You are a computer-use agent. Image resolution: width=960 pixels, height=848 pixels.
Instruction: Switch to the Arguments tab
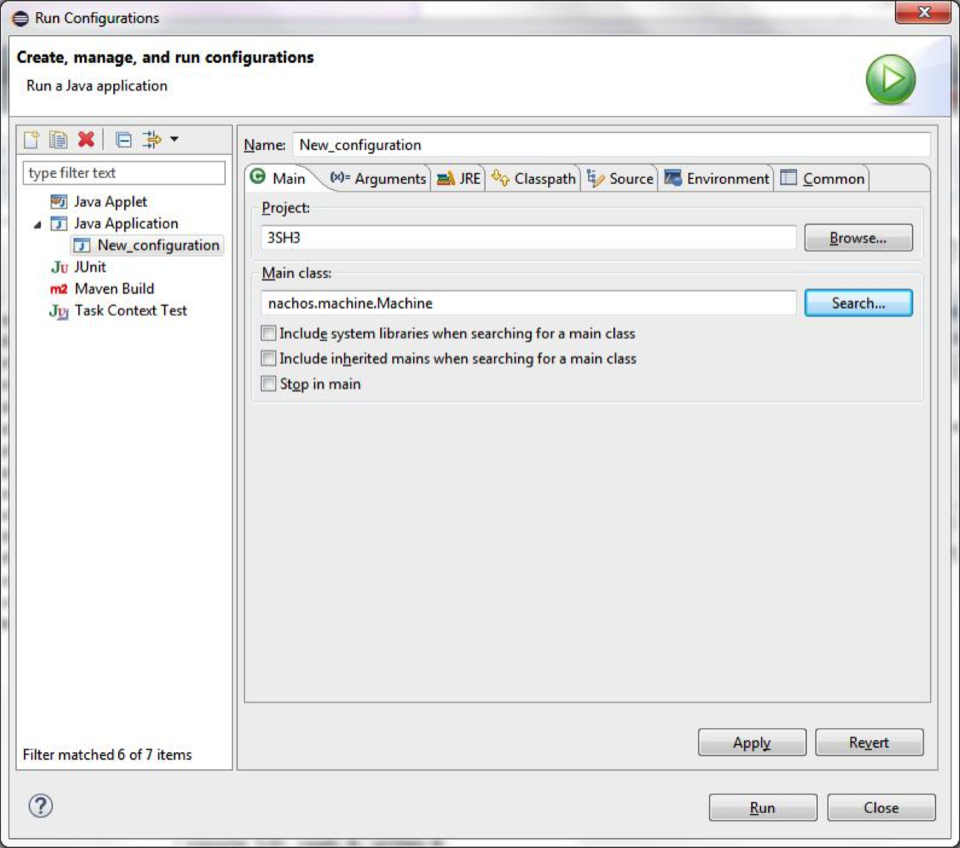coord(379,179)
